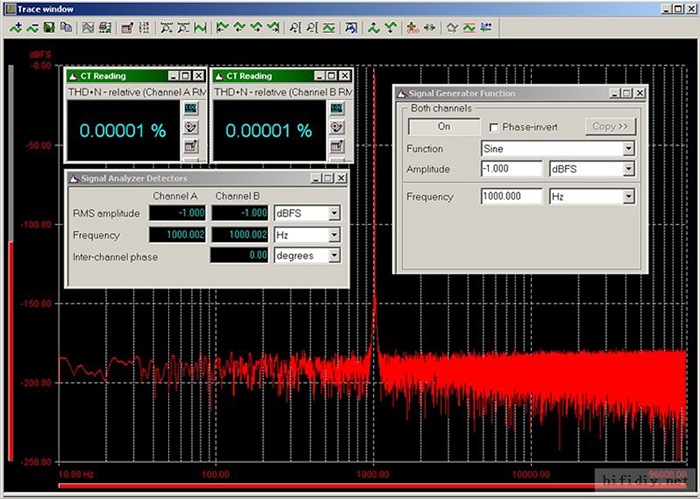Click the horizontal zoom-in magnifier icon
Image resolution: width=700 pixels, height=499 pixels.
[x=166, y=28]
